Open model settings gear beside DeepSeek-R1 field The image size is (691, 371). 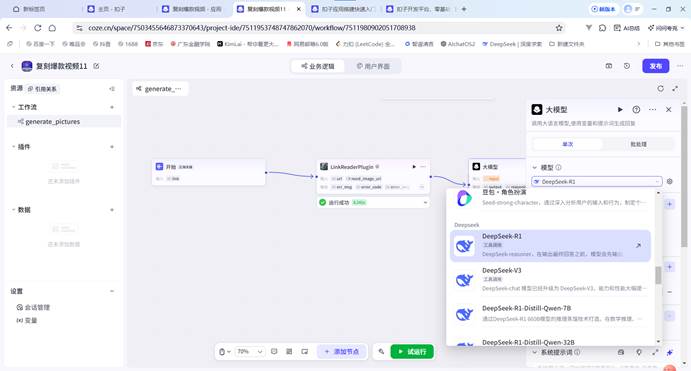coord(669,182)
